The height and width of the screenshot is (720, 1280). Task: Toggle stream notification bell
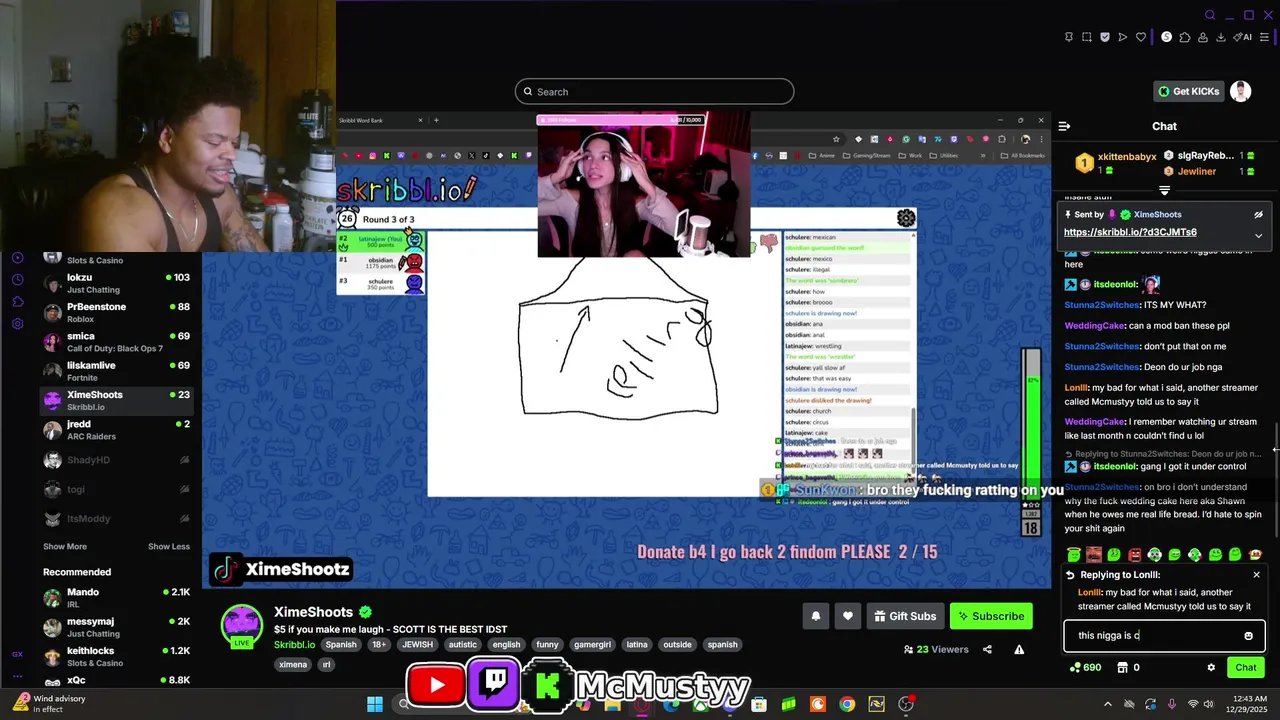(x=816, y=616)
